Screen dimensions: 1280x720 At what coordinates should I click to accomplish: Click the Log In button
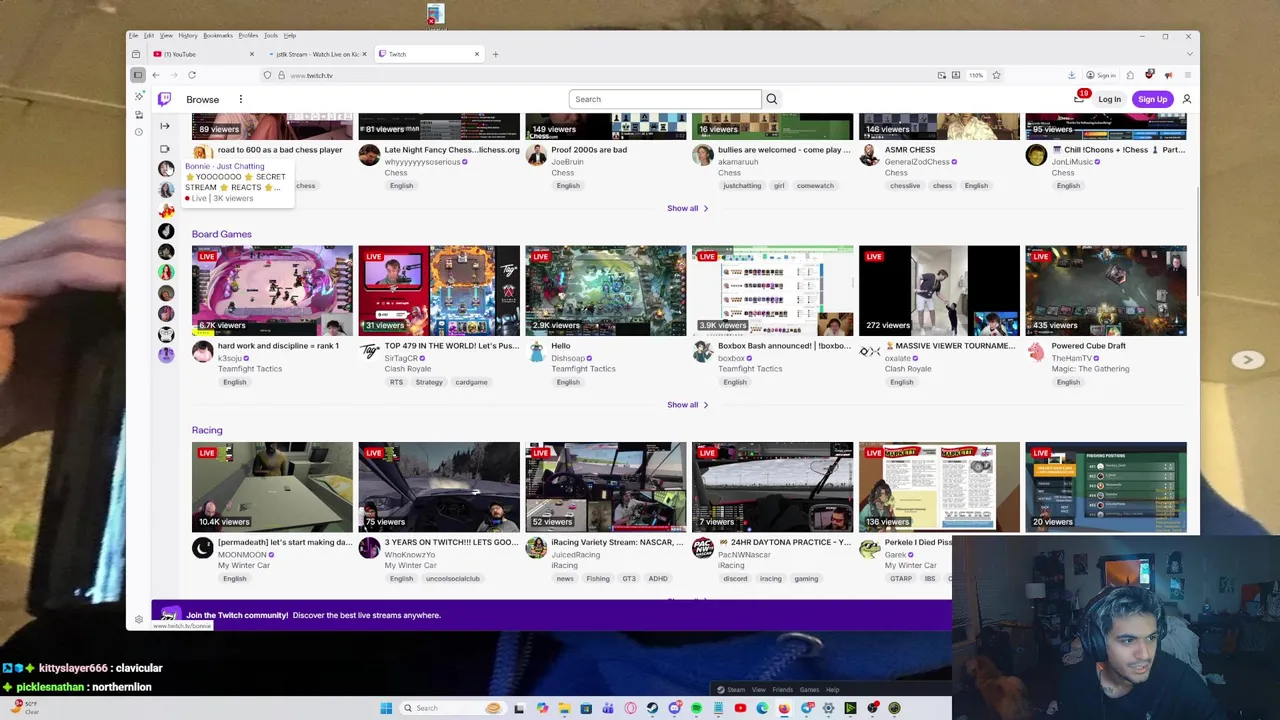(x=1110, y=99)
